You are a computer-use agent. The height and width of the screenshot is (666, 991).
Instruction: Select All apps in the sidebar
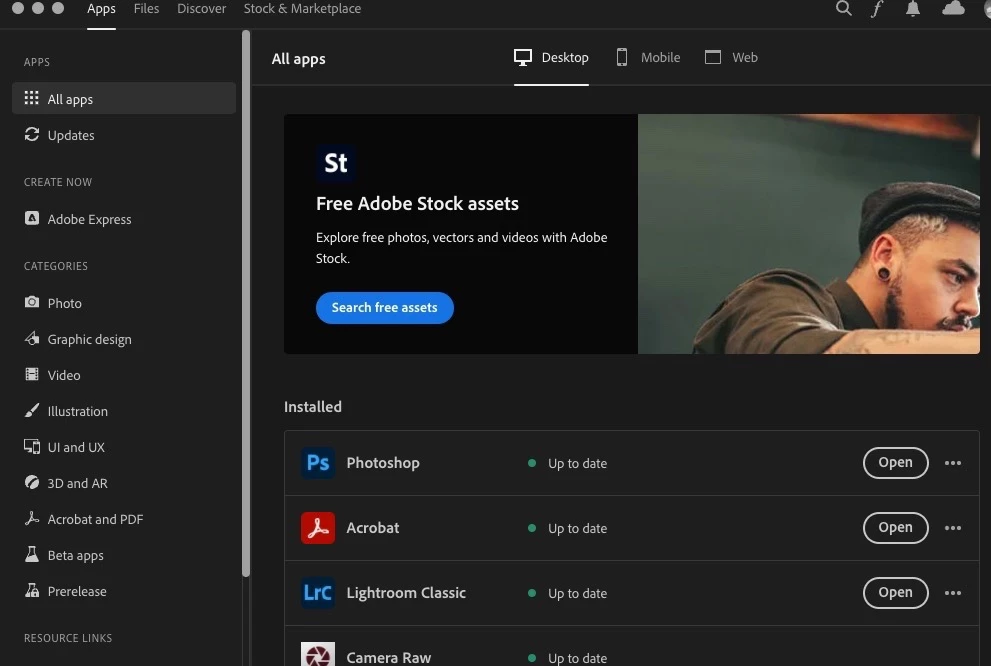click(124, 99)
